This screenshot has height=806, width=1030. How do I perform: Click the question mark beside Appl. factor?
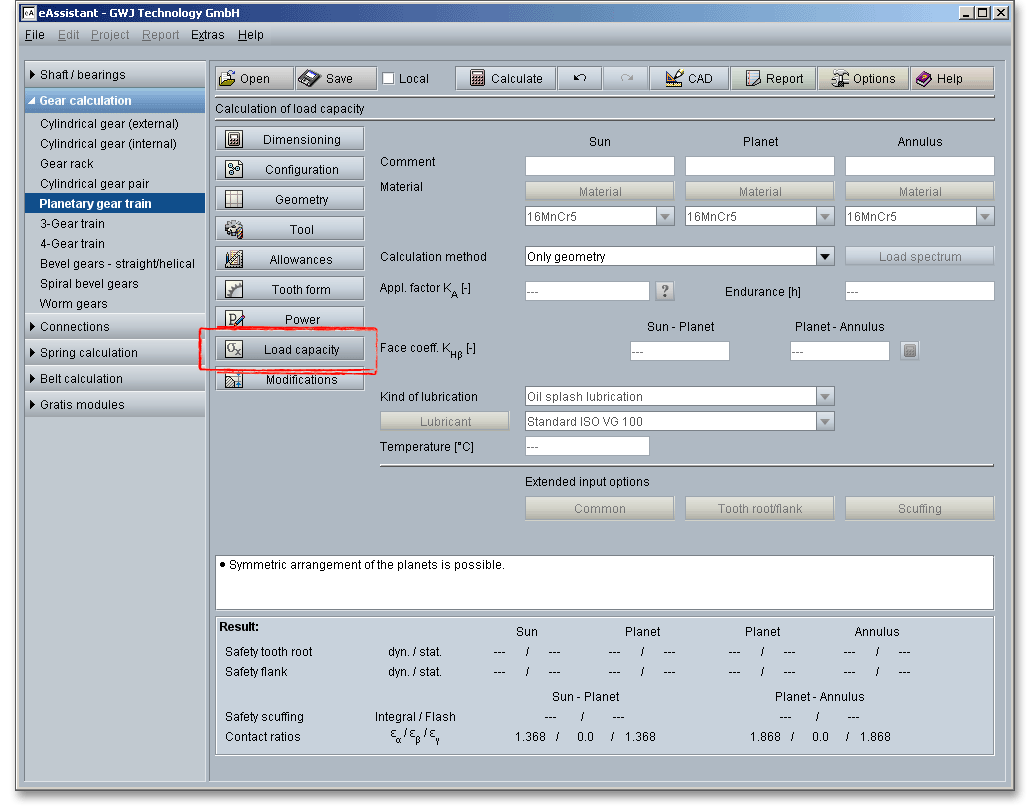point(665,291)
